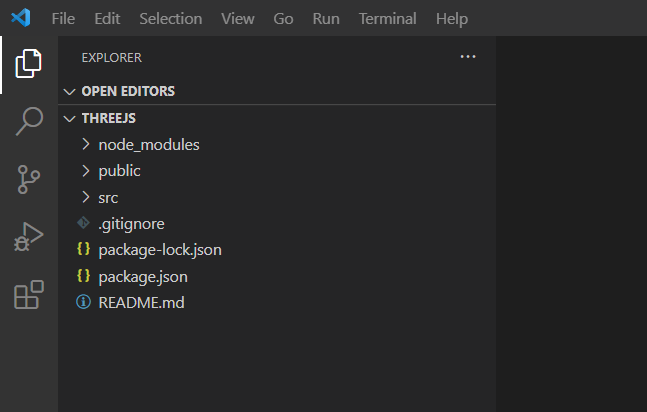Expand the src folder chevron
The width and height of the screenshot is (647, 412).
(x=85, y=197)
